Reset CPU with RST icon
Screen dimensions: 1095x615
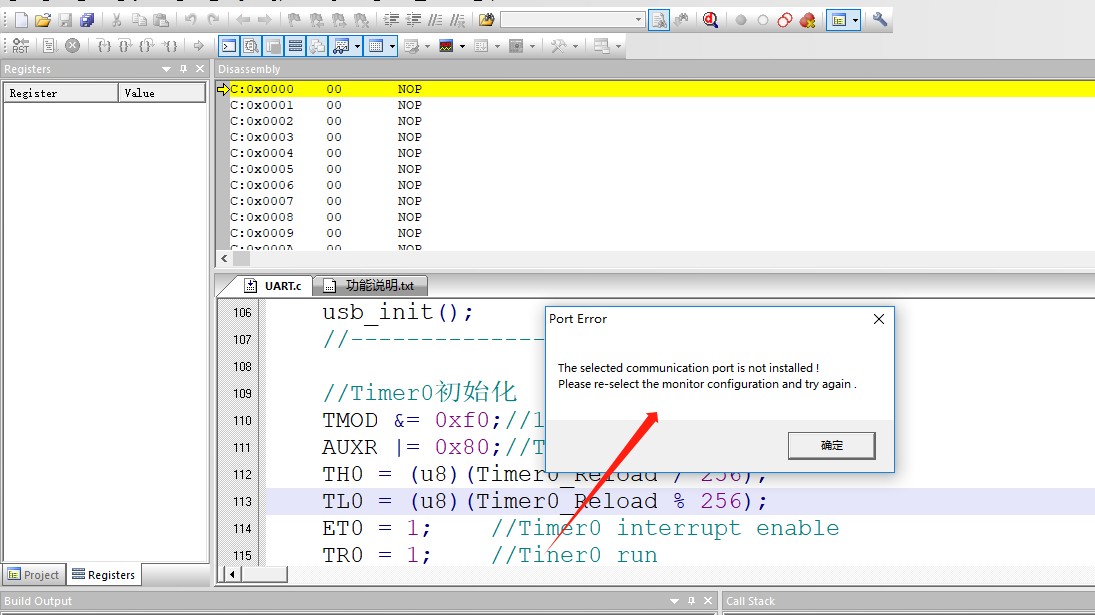click(x=20, y=46)
